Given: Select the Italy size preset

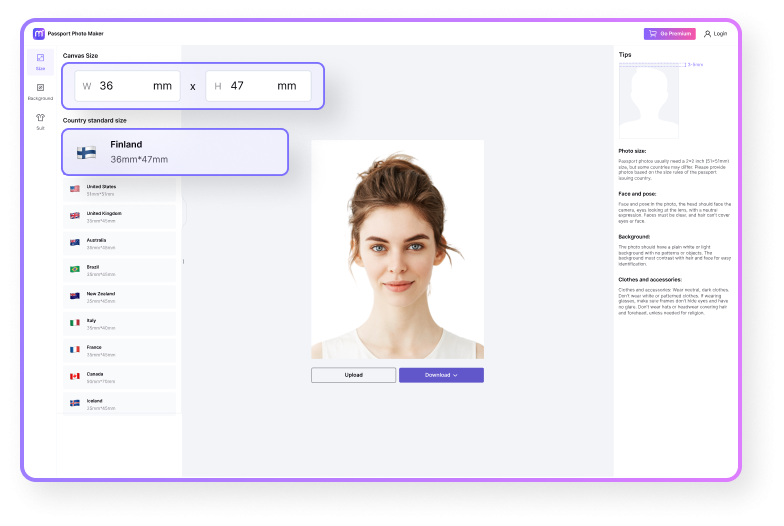Looking at the screenshot, I should pyautogui.click(x=118, y=323).
